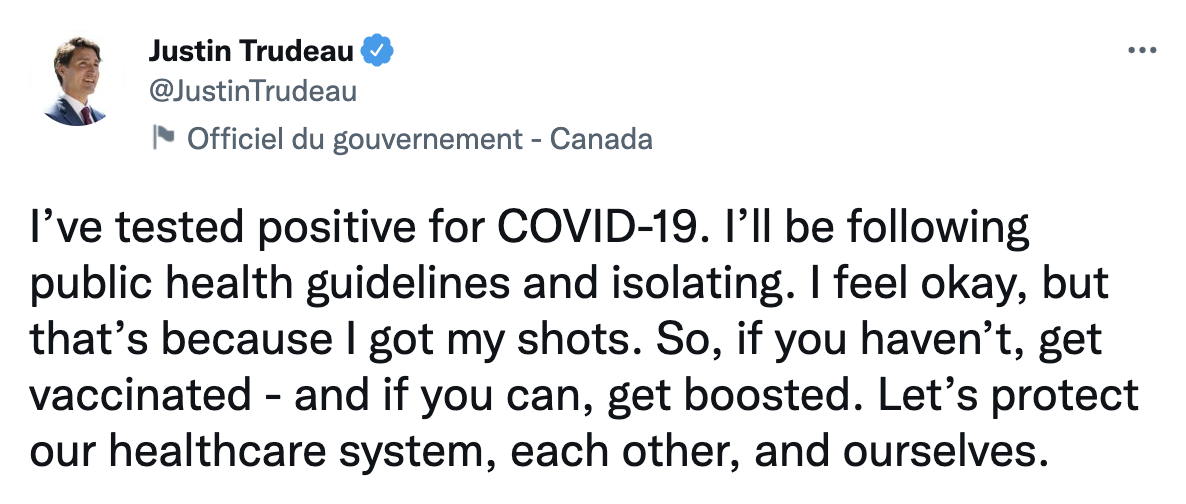This screenshot has height=504, width=1186.
Task: Click the @JustinTrudeau handle
Action: (x=253, y=92)
